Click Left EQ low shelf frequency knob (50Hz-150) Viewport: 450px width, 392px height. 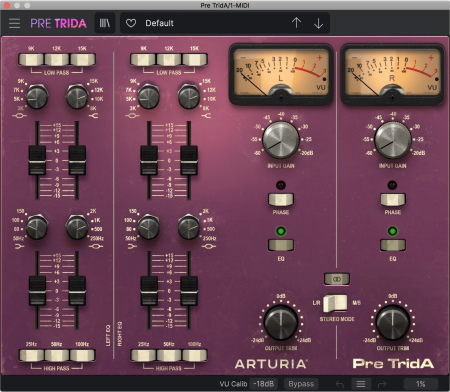click(37, 227)
